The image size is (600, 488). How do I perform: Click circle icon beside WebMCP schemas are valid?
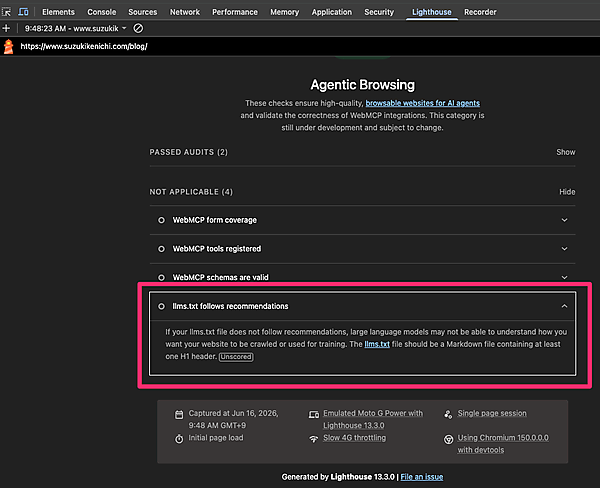[161, 277]
